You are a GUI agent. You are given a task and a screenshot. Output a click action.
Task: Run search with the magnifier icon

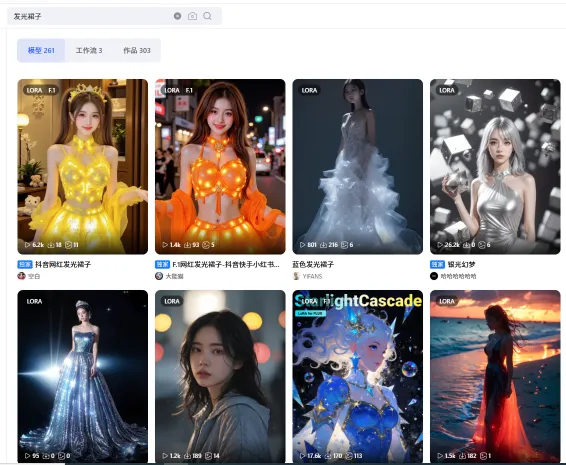coord(207,16)
